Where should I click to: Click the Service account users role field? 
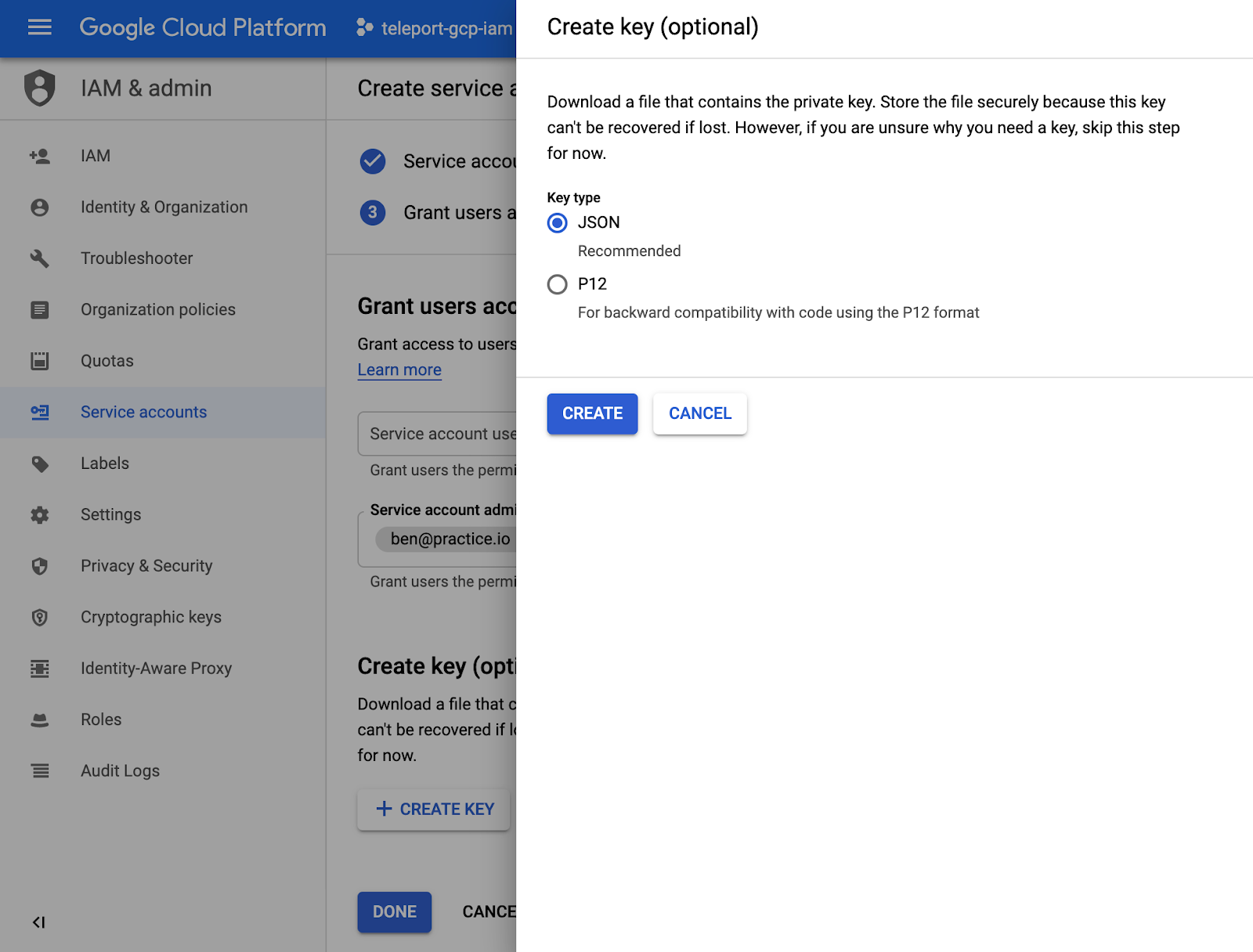click(437, 434)
